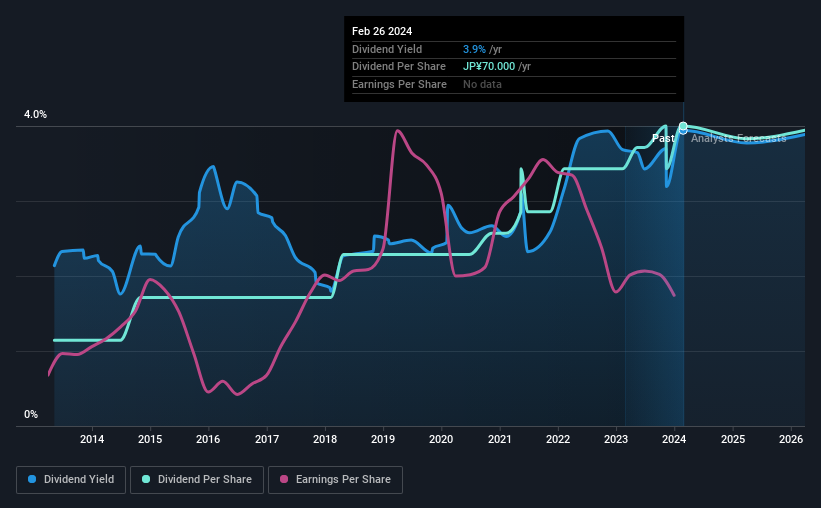
Task: Click 'Earnings Per Share' row label in tooltip
Action: click(x=400, y=84)
